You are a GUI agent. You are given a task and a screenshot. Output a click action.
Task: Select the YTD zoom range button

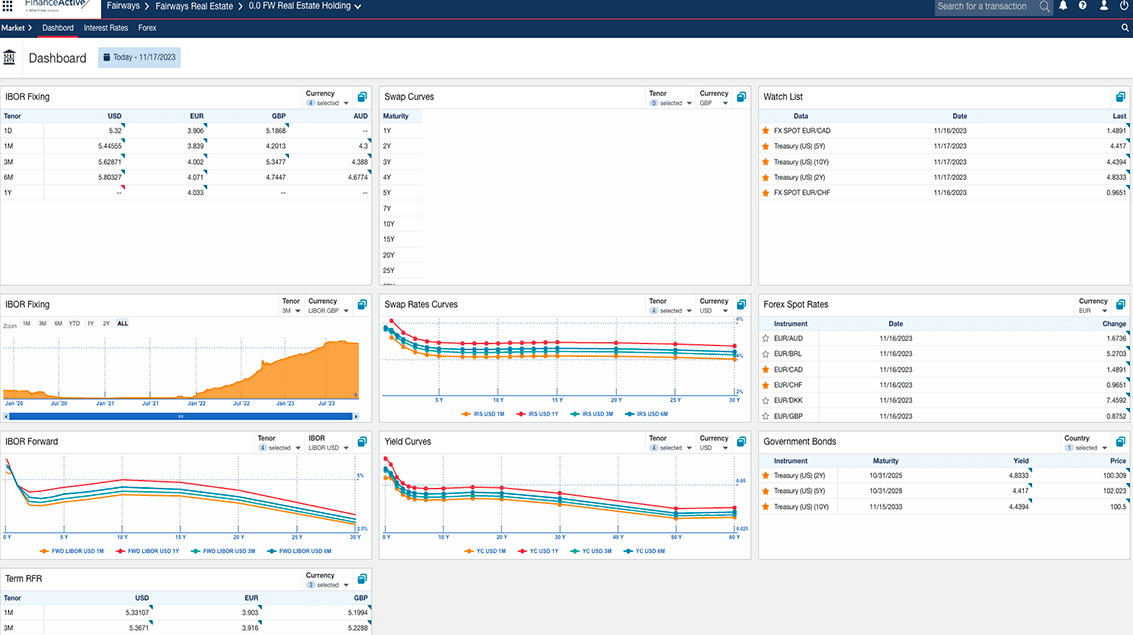pyautogui.click(x=74, y=324)
